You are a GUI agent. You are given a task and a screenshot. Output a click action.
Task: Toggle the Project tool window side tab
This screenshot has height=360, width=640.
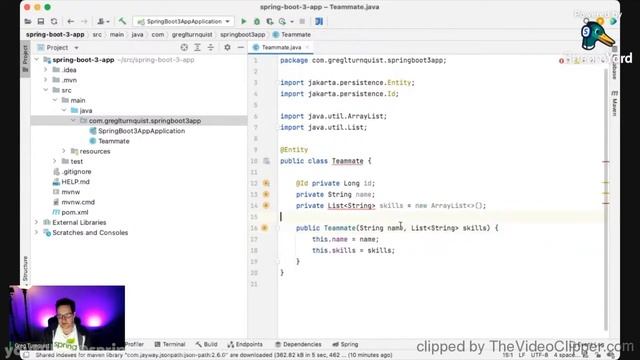[25, 59]
